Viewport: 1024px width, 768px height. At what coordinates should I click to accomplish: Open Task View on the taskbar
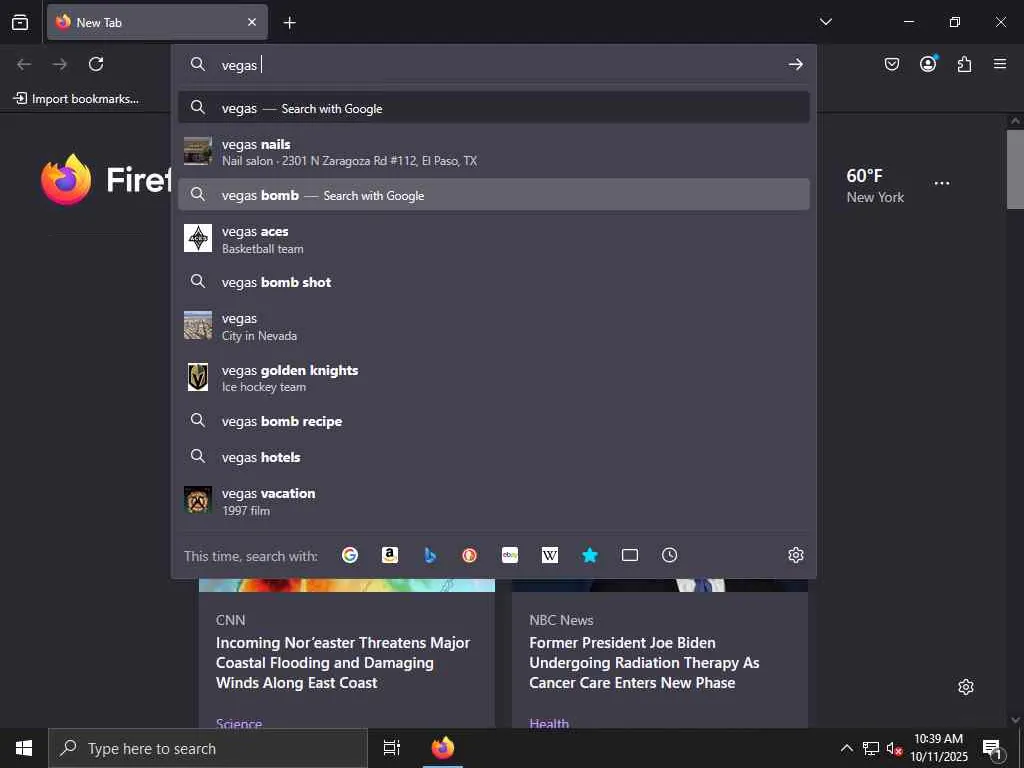(x=391, y=748)
